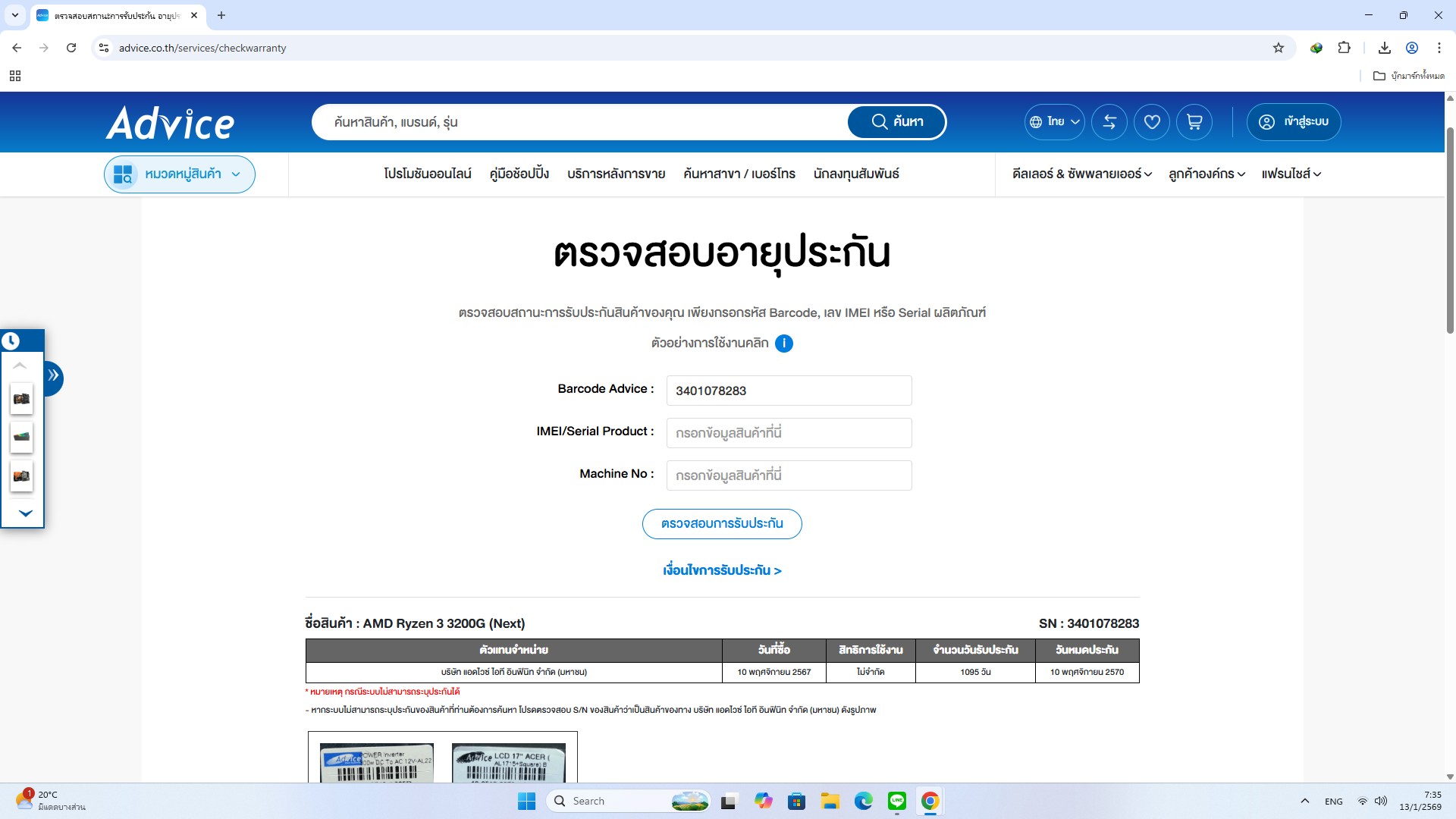Select the first recently viewed product thumbnail

coord(21,399)
